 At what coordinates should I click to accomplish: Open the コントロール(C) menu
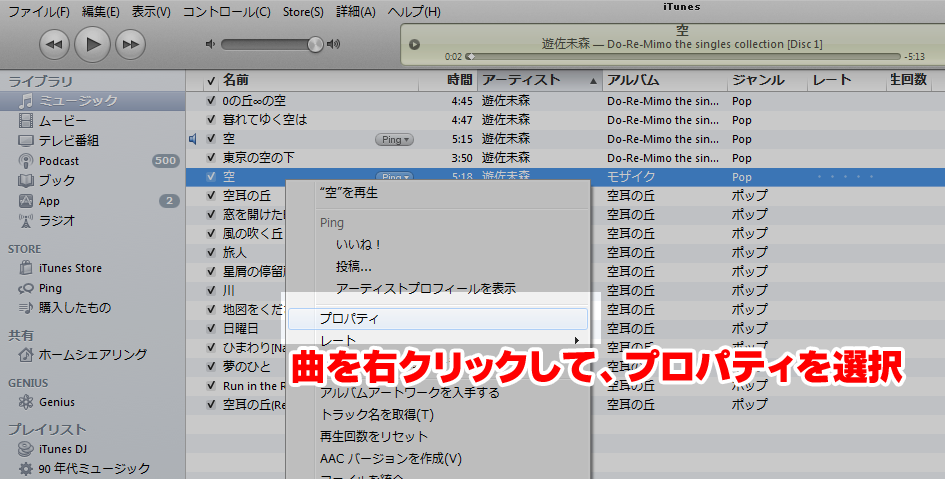tap(227, 11)
